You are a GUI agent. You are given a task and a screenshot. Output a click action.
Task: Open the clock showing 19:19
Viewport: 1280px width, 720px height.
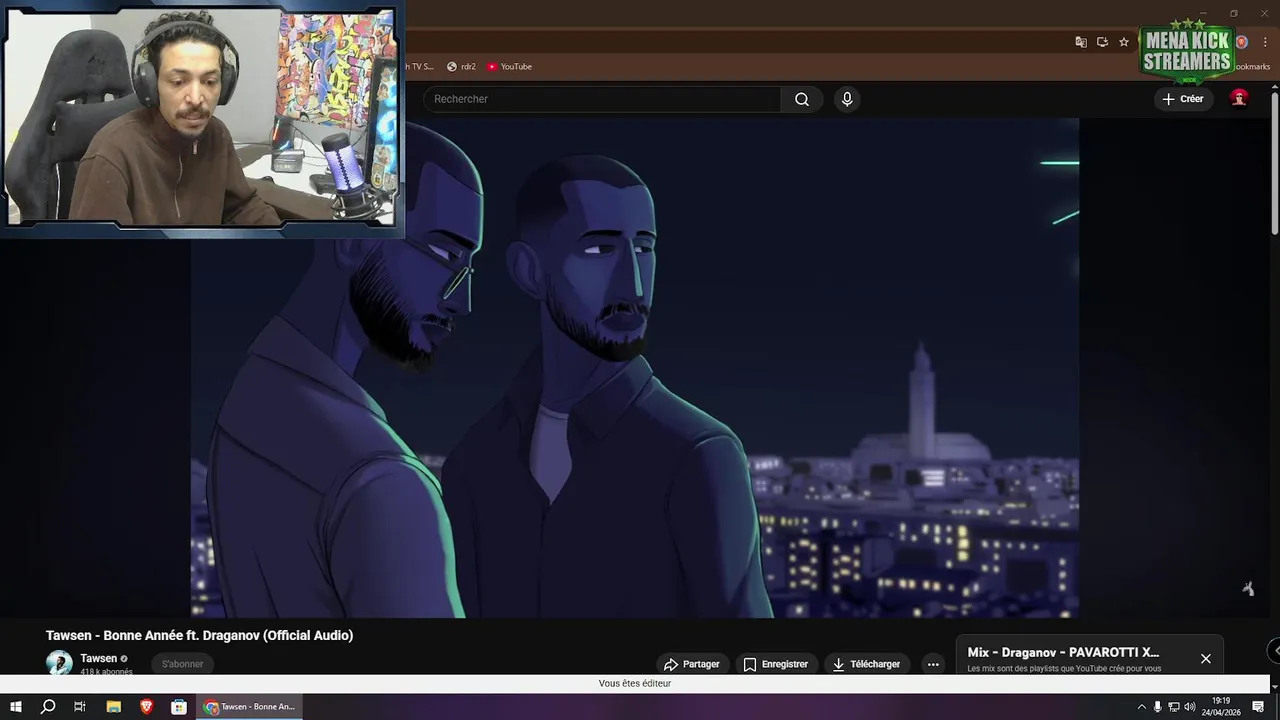click(1220, 707)
